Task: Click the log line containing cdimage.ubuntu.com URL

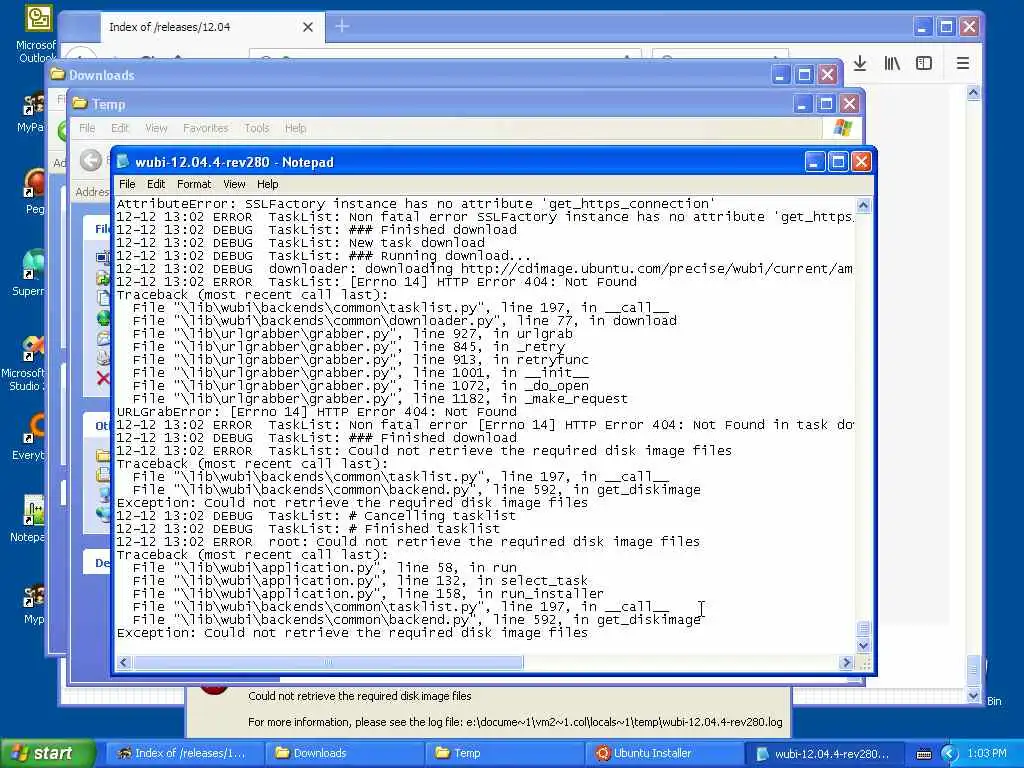Action: (484, 268)
